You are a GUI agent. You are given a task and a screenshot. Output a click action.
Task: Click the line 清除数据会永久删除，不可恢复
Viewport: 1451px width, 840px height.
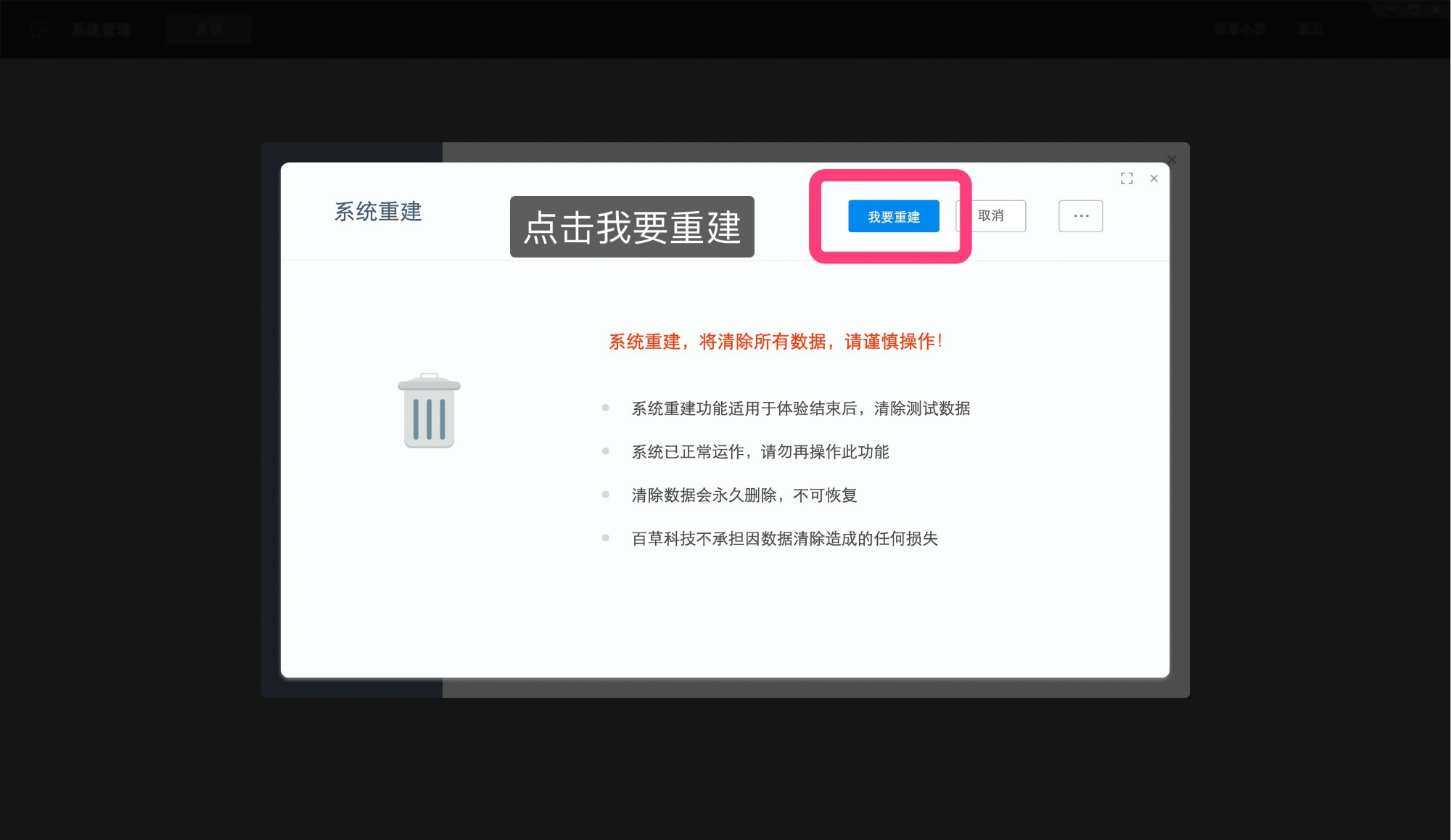click(744, 495)
